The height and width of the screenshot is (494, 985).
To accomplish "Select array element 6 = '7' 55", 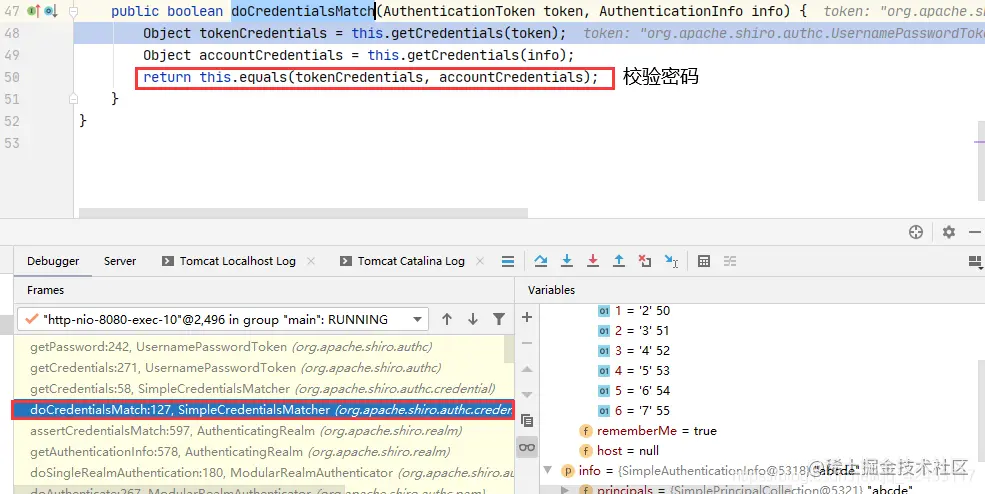I will (x=634, y=410).
